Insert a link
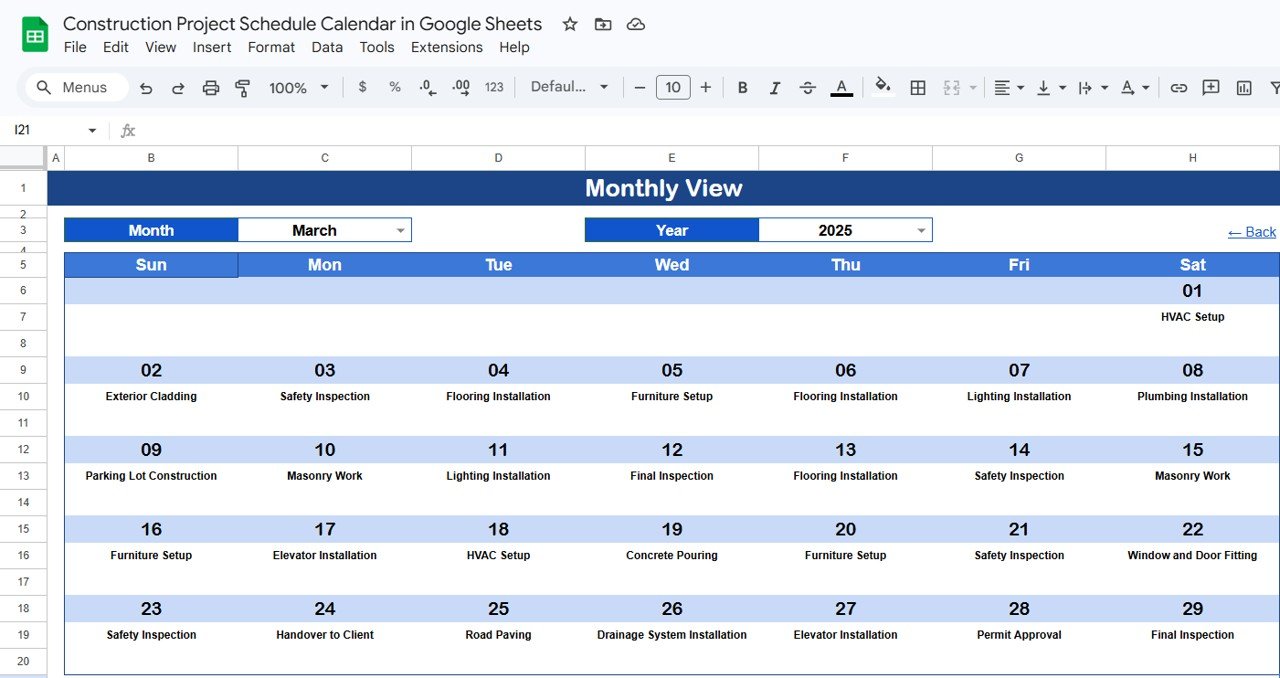The width and height of the screenshot is (1280, 678). 1179,87
